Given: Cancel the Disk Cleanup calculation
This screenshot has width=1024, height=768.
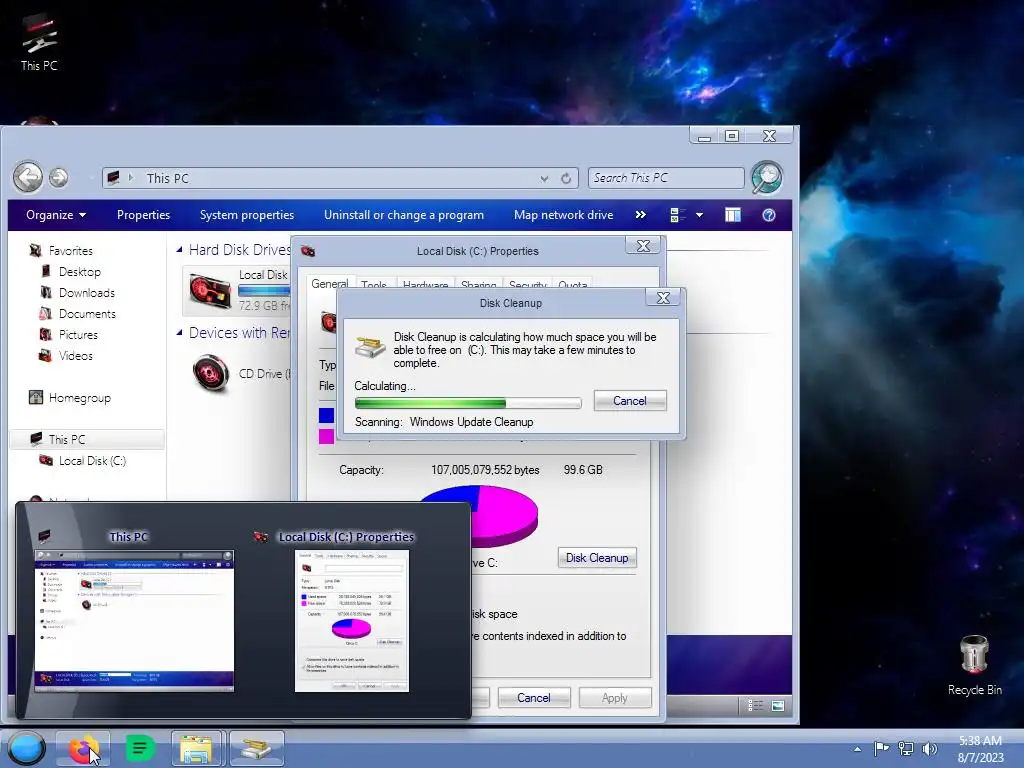Looking at the screenshot, I should coord(630,401).
